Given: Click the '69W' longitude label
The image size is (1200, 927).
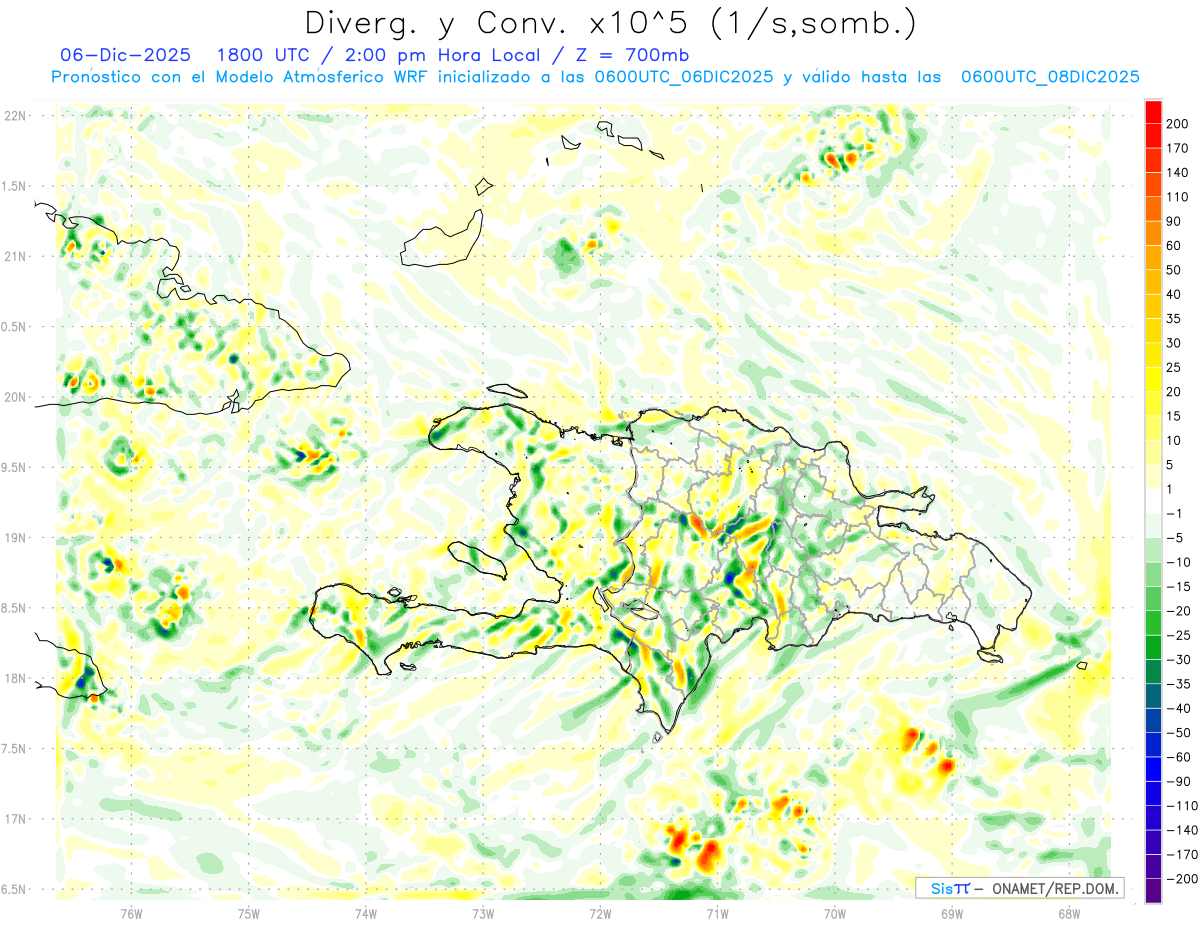Looking at the screenshot, I should (952, 913).
